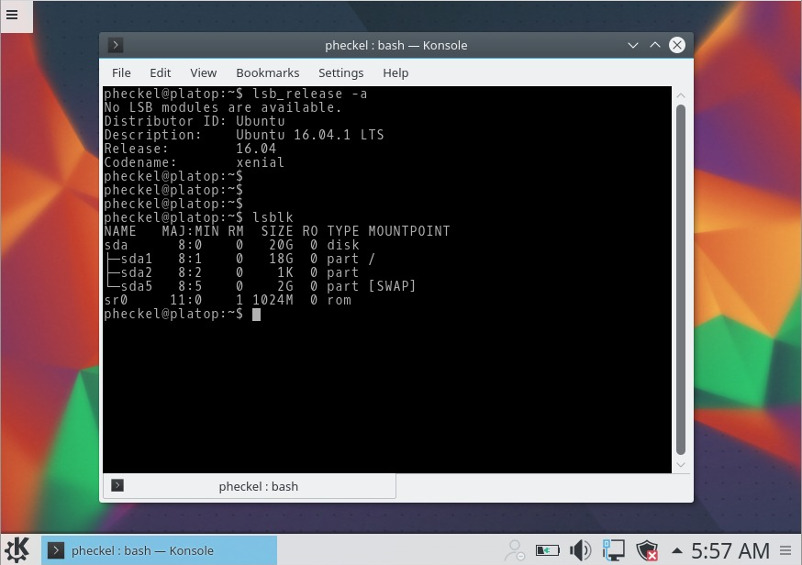The height and width of the screenshot is (565, 802).
Task: Minimize Konsole with the down chevron
Action: pyautogui.click(x=633, y=45)
